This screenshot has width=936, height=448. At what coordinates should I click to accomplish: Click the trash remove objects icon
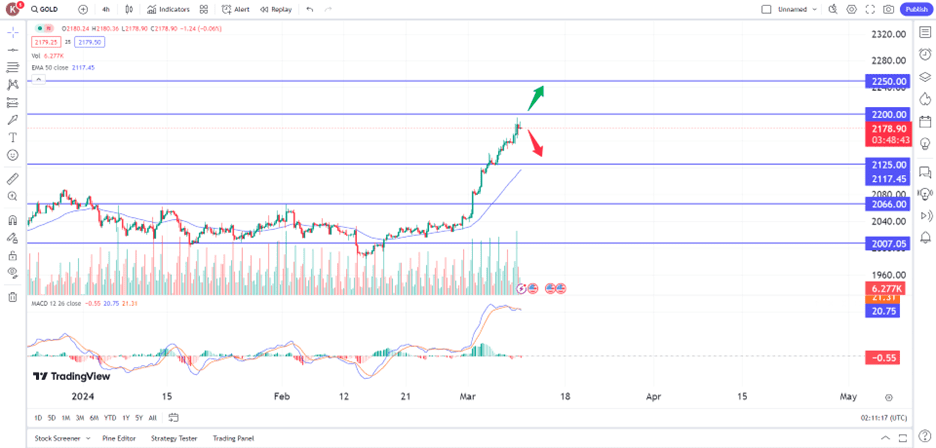13,297
